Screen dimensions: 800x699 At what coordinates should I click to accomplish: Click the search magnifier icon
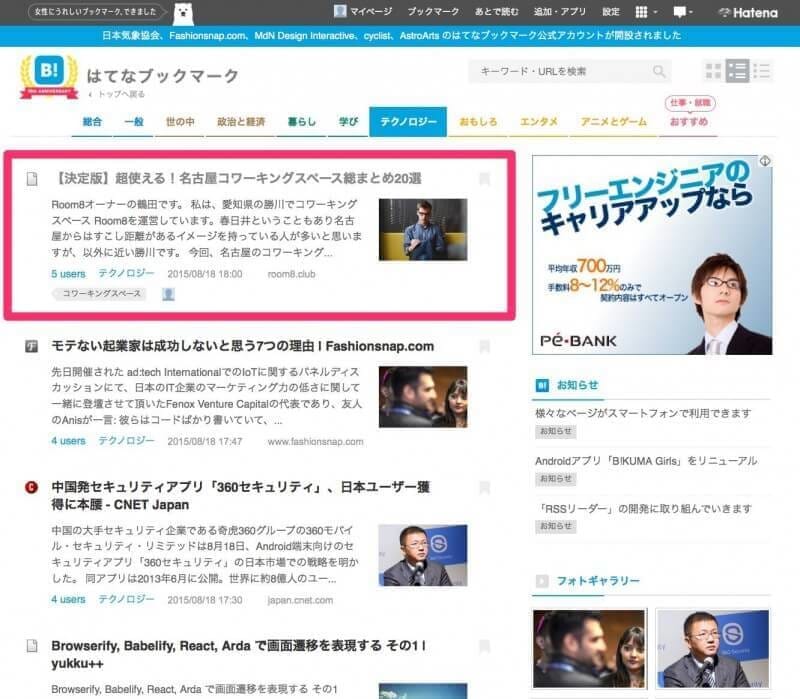(659, 72)
